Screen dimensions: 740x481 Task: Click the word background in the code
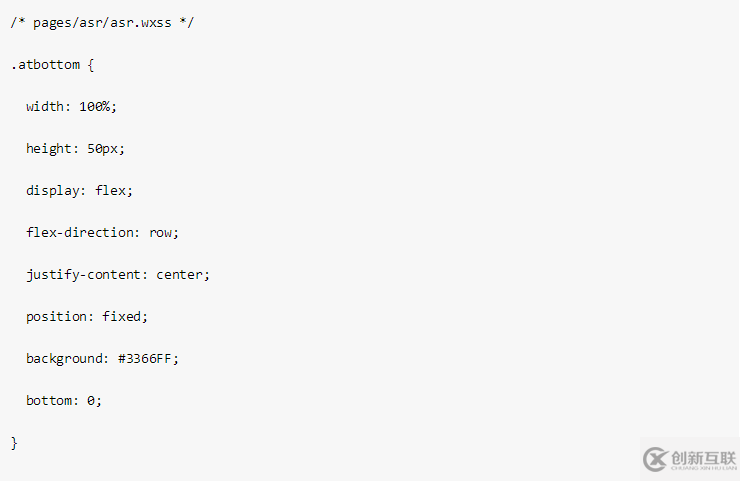pyautogui.click(x=64, y=359)
